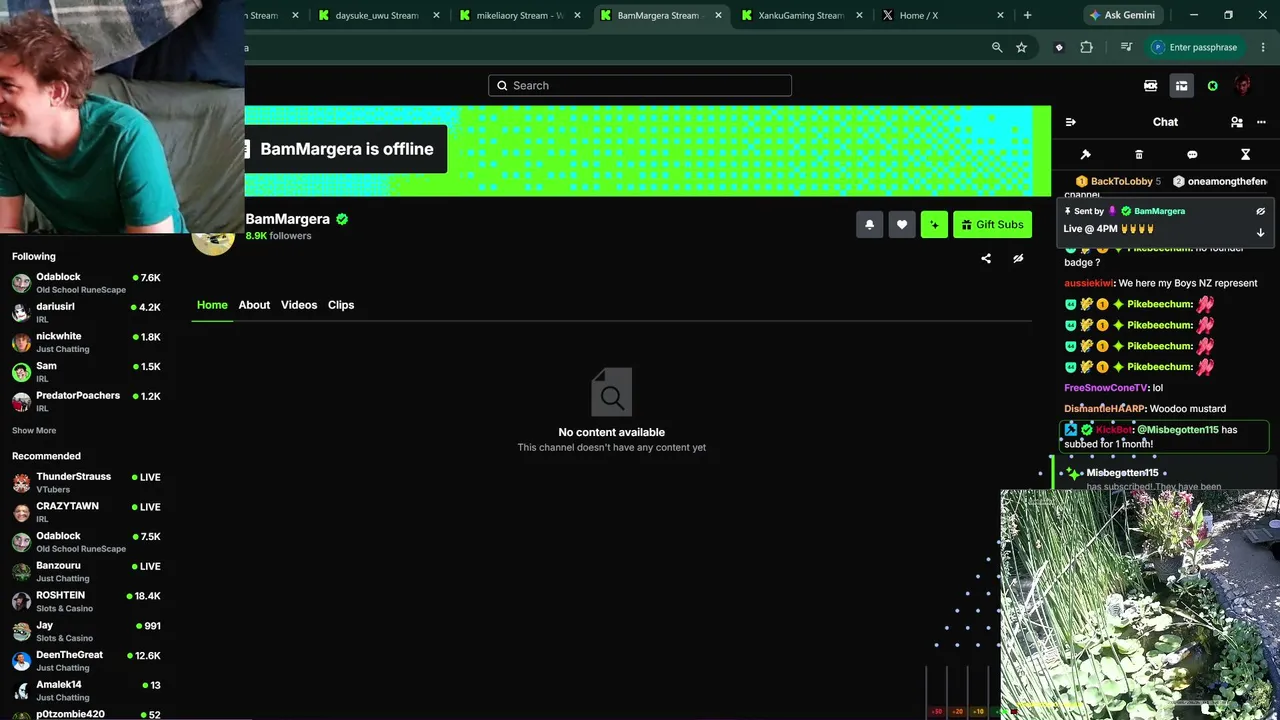Open Sam's channel in Following
The image size is (1280, 720).
pos(86,372)
